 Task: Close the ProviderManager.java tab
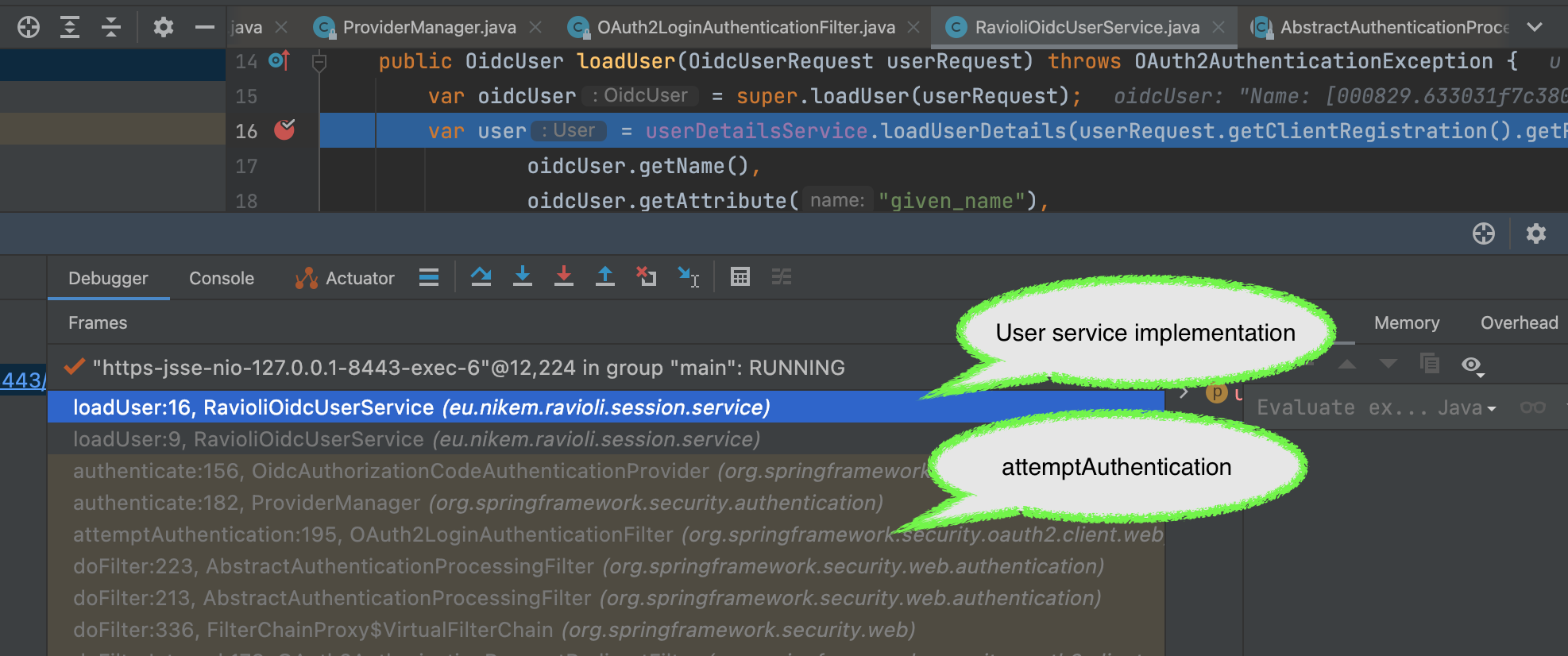pyautogui.click(x=536, y=27)
